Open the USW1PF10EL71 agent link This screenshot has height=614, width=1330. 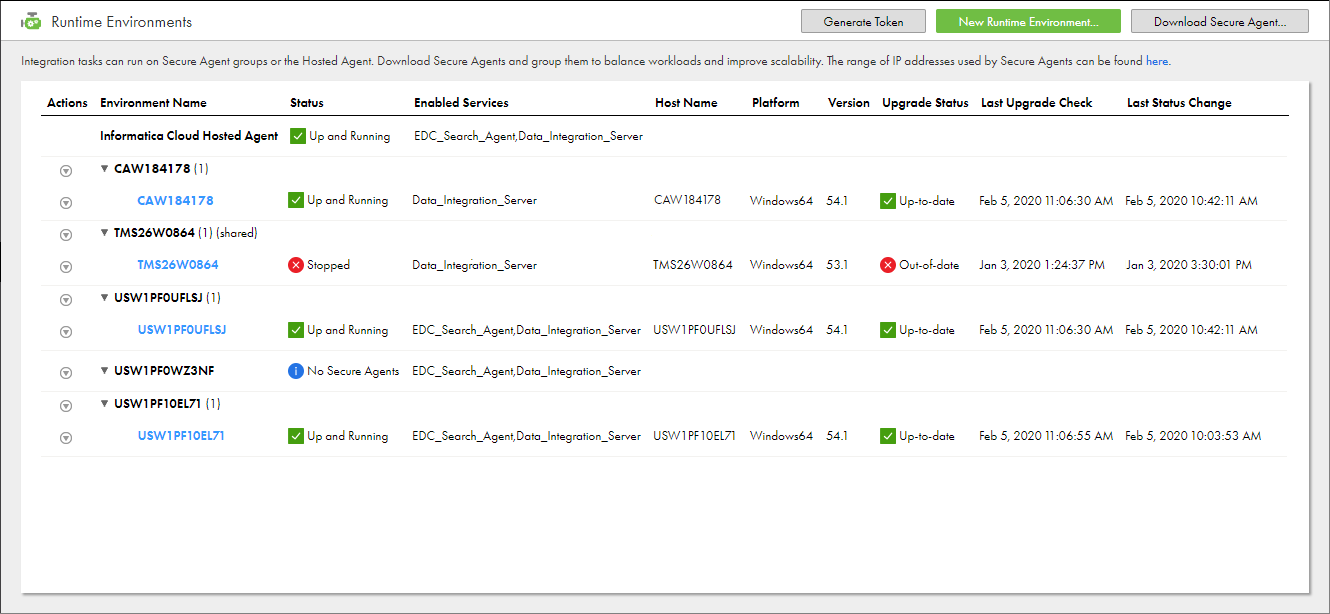point(181,436)
